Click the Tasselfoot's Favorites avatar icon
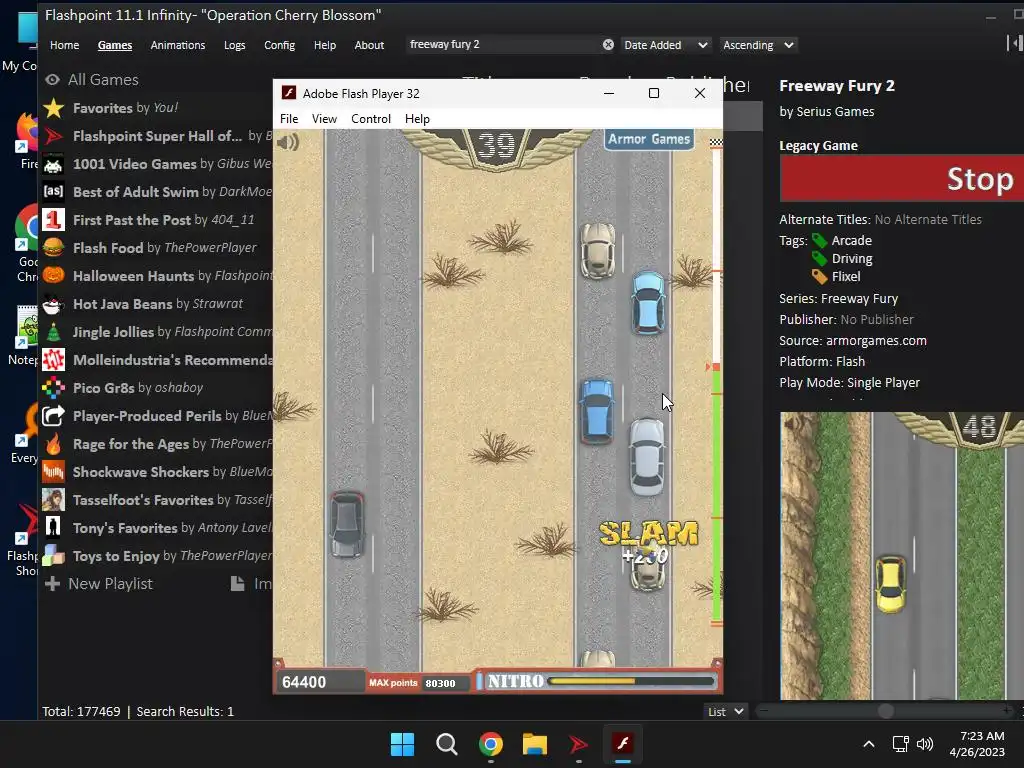Viewport: 1024px width, 768px height. pyautogui.click(x=54, y=500)
